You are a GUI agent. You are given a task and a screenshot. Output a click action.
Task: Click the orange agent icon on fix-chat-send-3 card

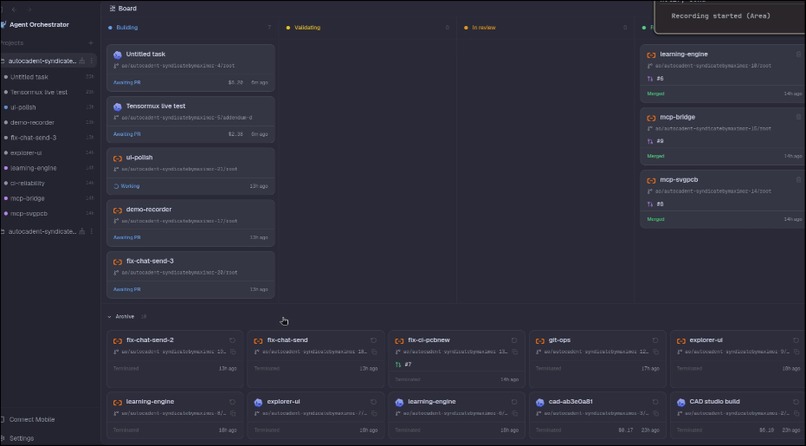pyautogui.click(x=117, y=262)
